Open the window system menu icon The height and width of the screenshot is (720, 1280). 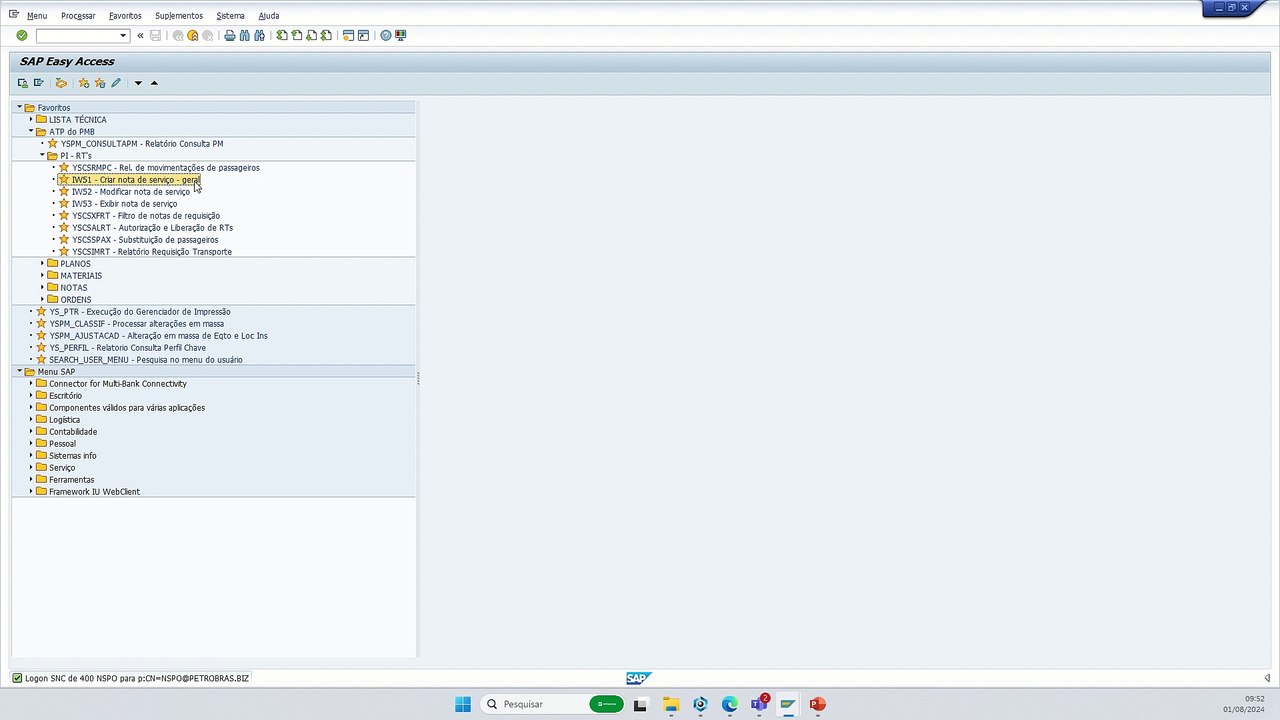tap(13, 15)
